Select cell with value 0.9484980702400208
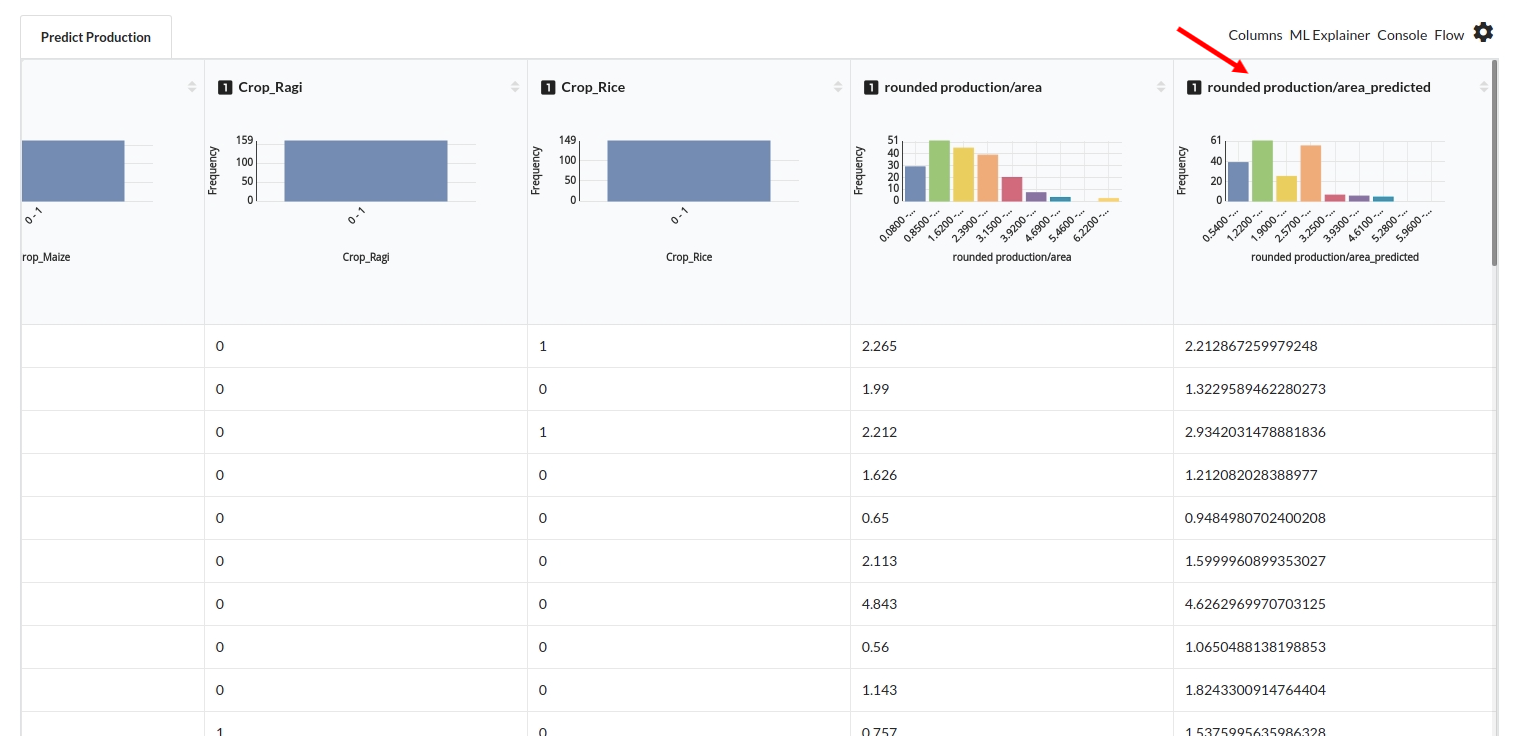This screenshot has height=736, width=1528. (x=1335, y=518)
